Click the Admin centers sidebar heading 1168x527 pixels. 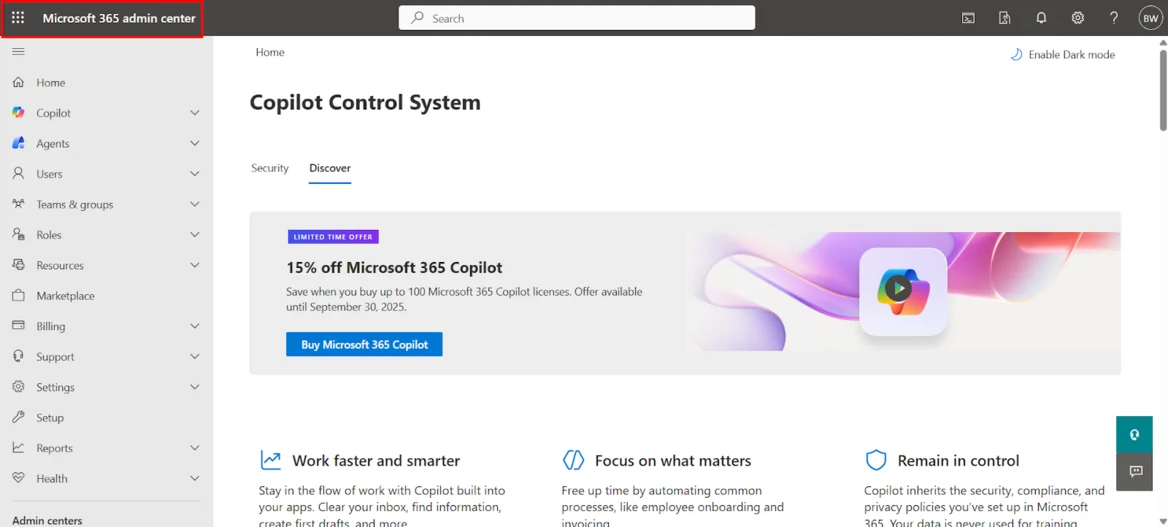pos(48,520)
